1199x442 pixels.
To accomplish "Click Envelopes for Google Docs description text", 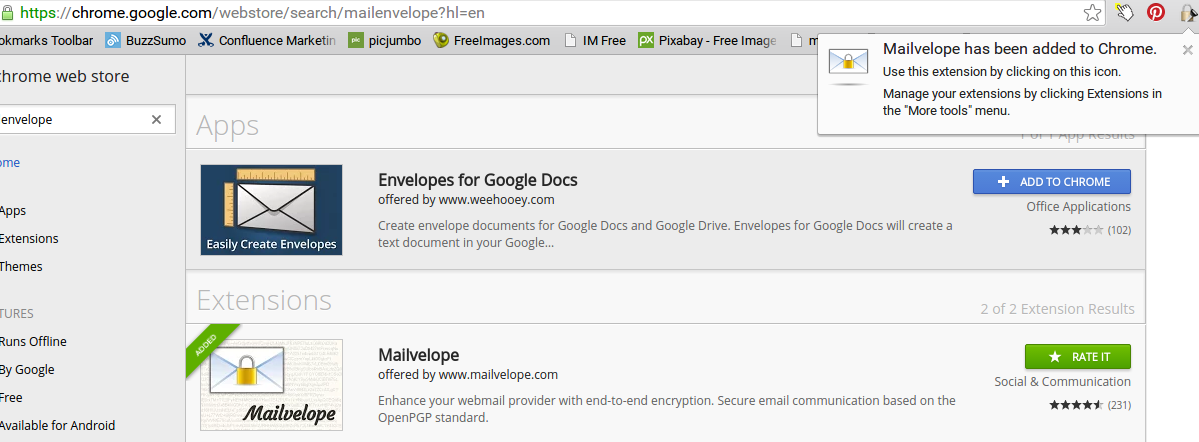I will coord(665,235).
